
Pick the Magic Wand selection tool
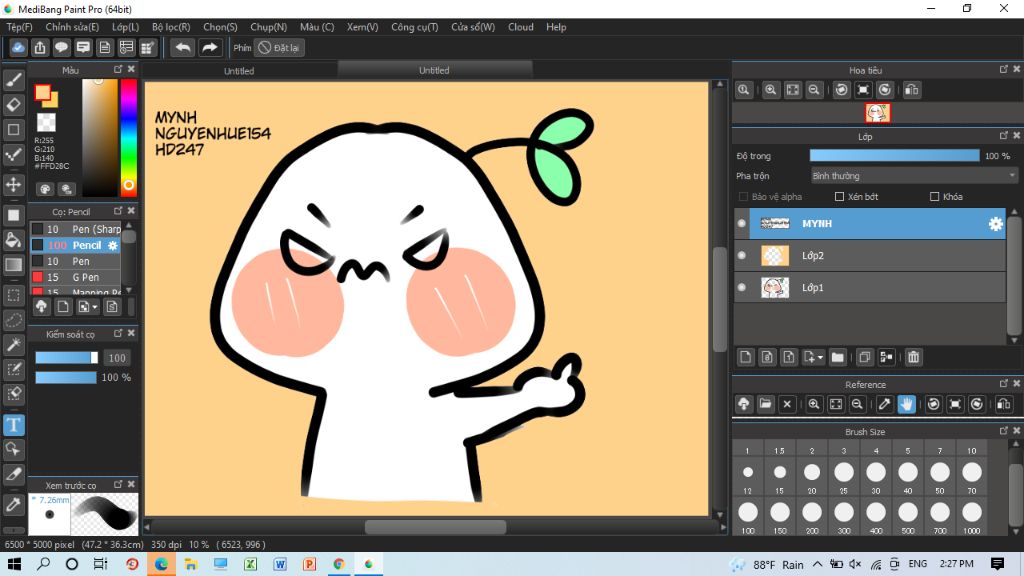pyautogui.click(x=14, y=345)
